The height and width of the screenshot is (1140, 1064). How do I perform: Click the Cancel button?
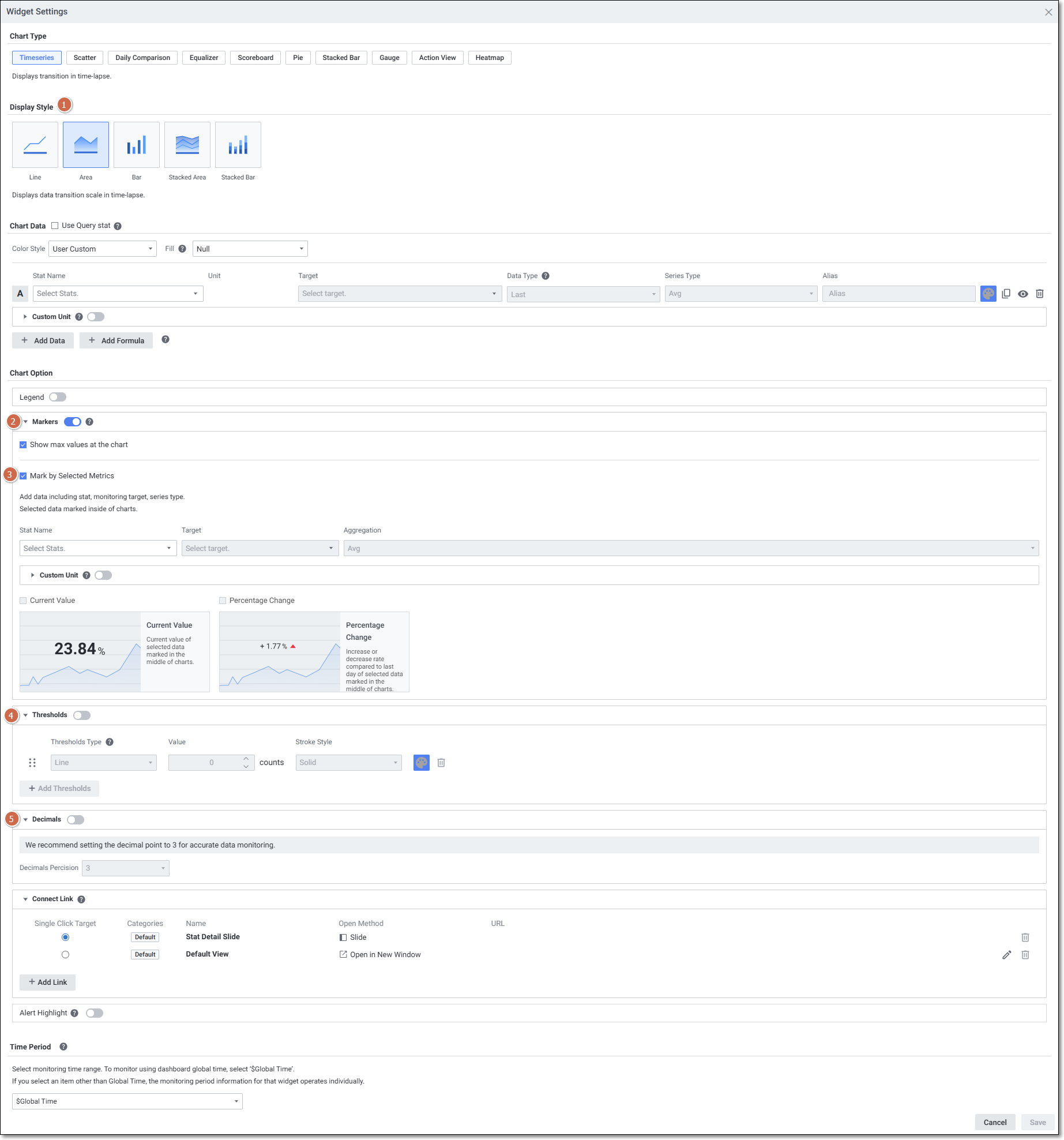pyautogui.click(x=995, y=1122)
